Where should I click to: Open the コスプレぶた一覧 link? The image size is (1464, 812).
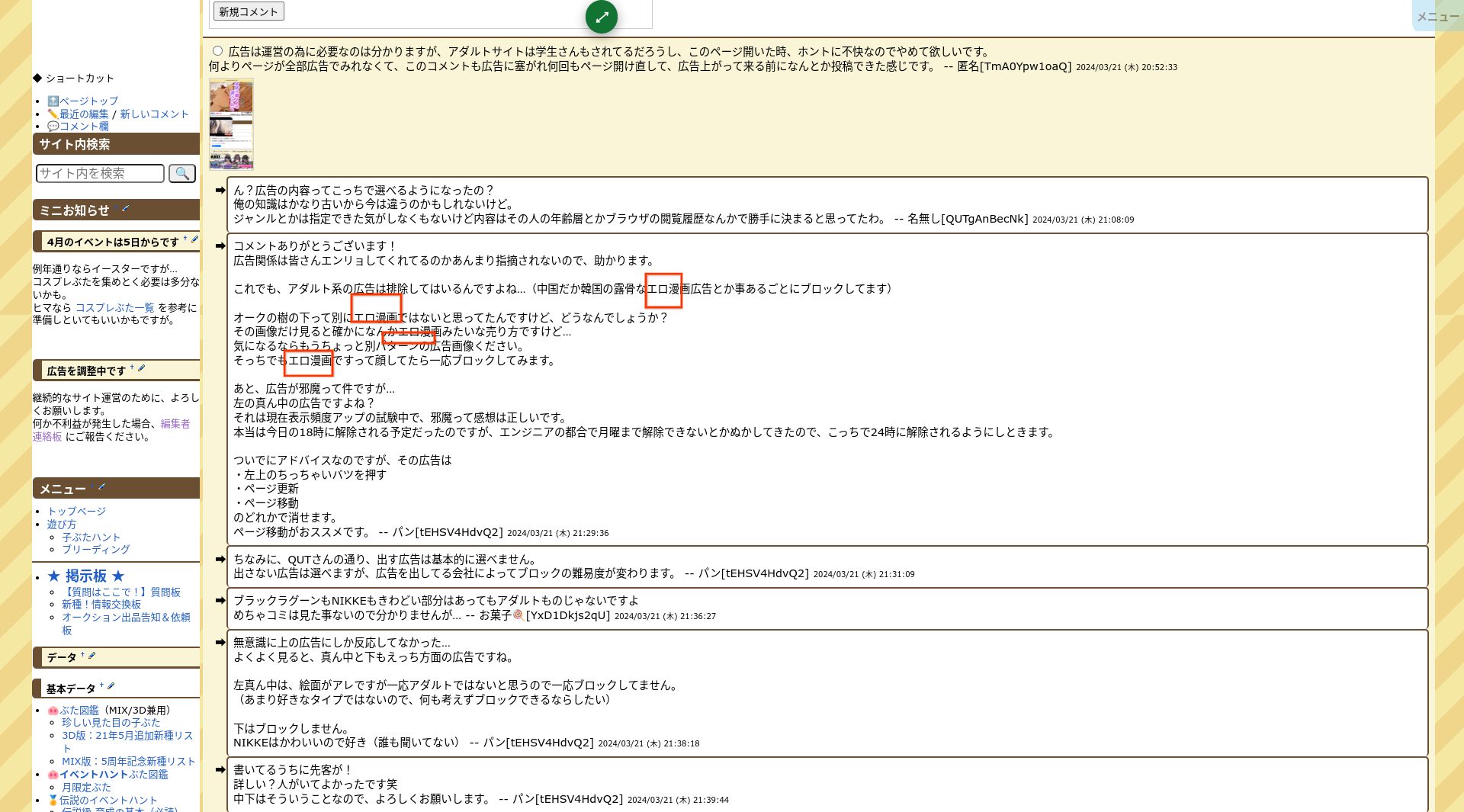(x=114, y=307)
